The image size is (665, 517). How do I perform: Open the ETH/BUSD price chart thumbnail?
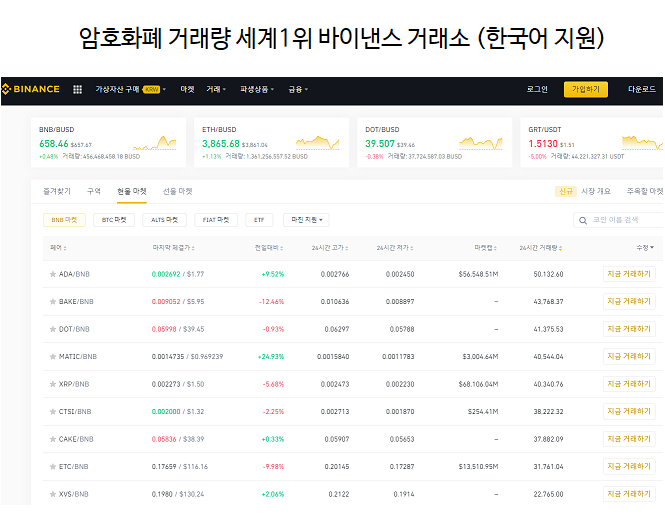click(x=318, y=143)
